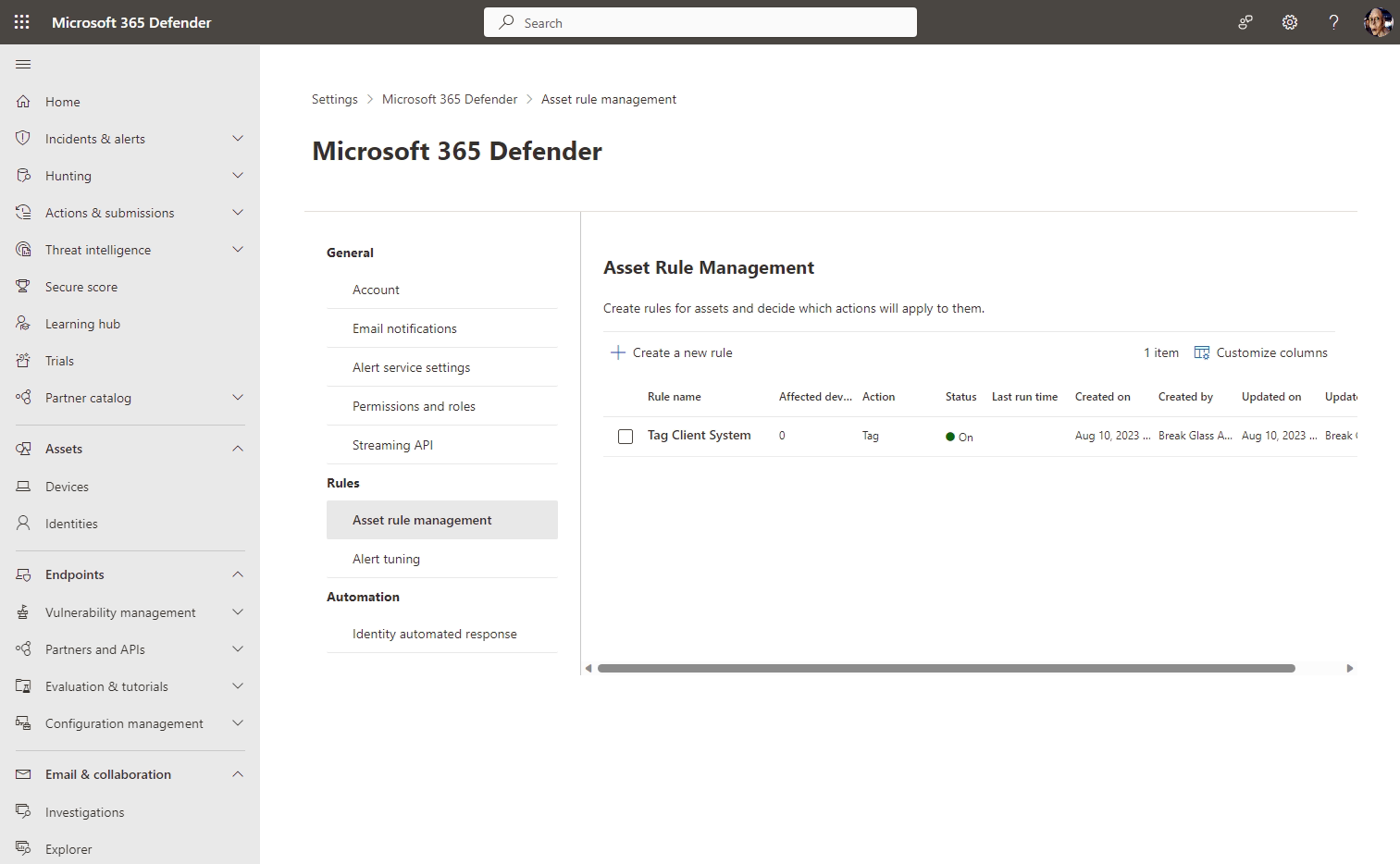Navigate to Settings via the breadcrumb
This screenshot has width=1400, height=864.
click(x=334, y=99)
